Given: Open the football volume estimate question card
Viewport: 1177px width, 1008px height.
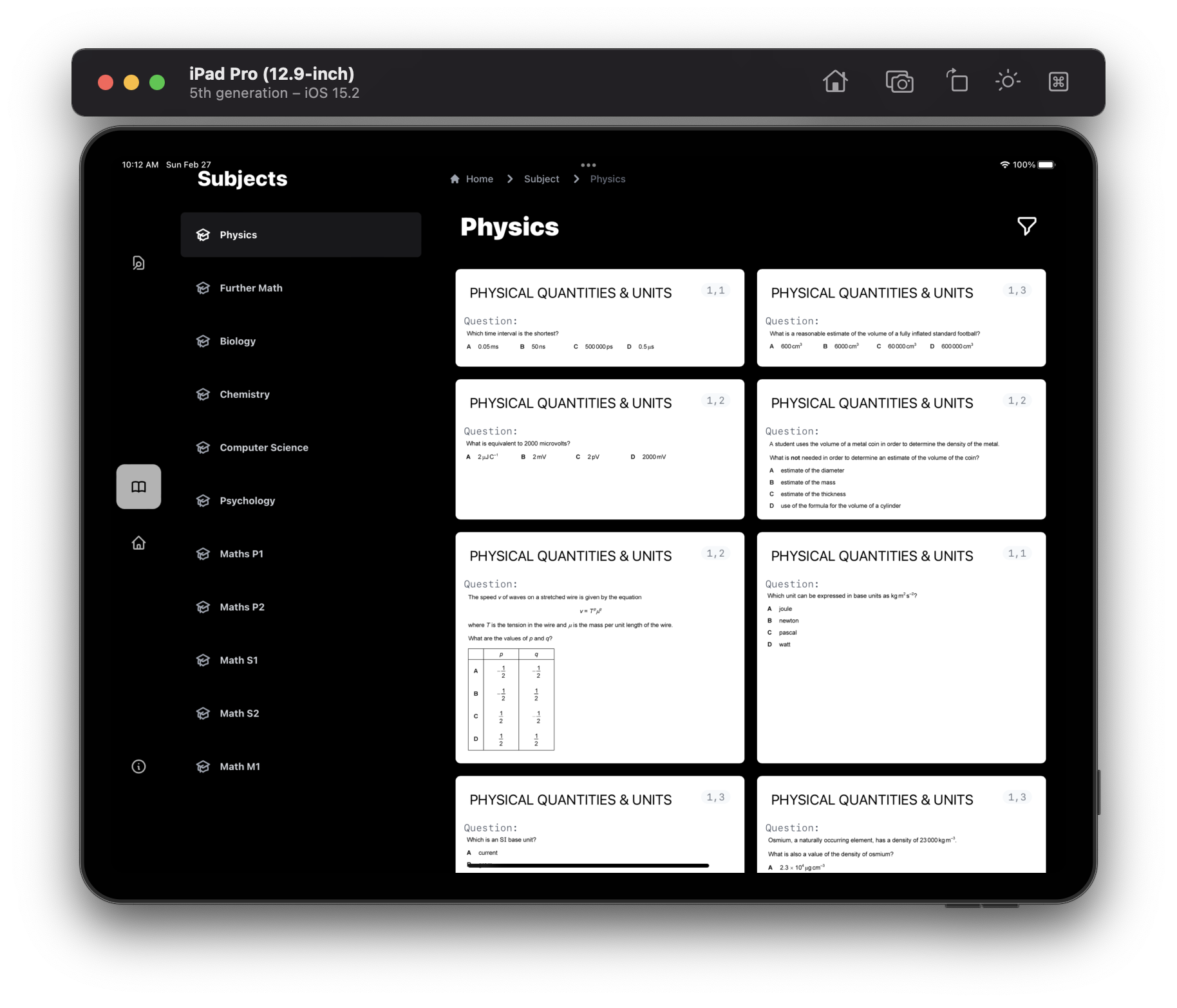Looking at the screenshot, I should [x=901, y=318].
